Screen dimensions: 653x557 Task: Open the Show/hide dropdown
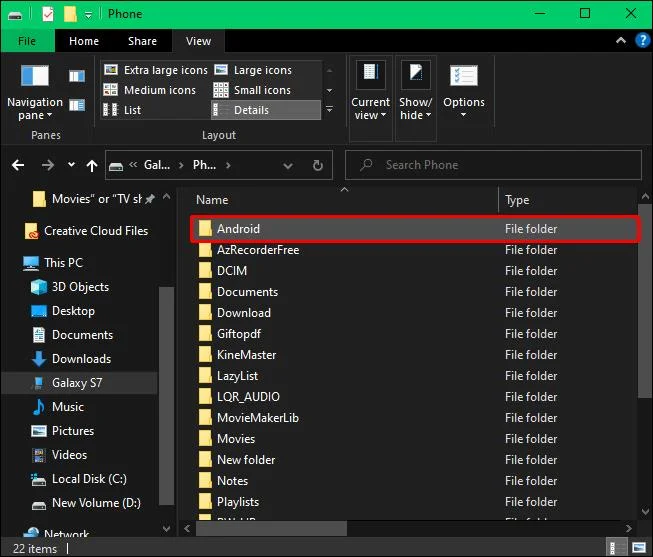(416, 92)
